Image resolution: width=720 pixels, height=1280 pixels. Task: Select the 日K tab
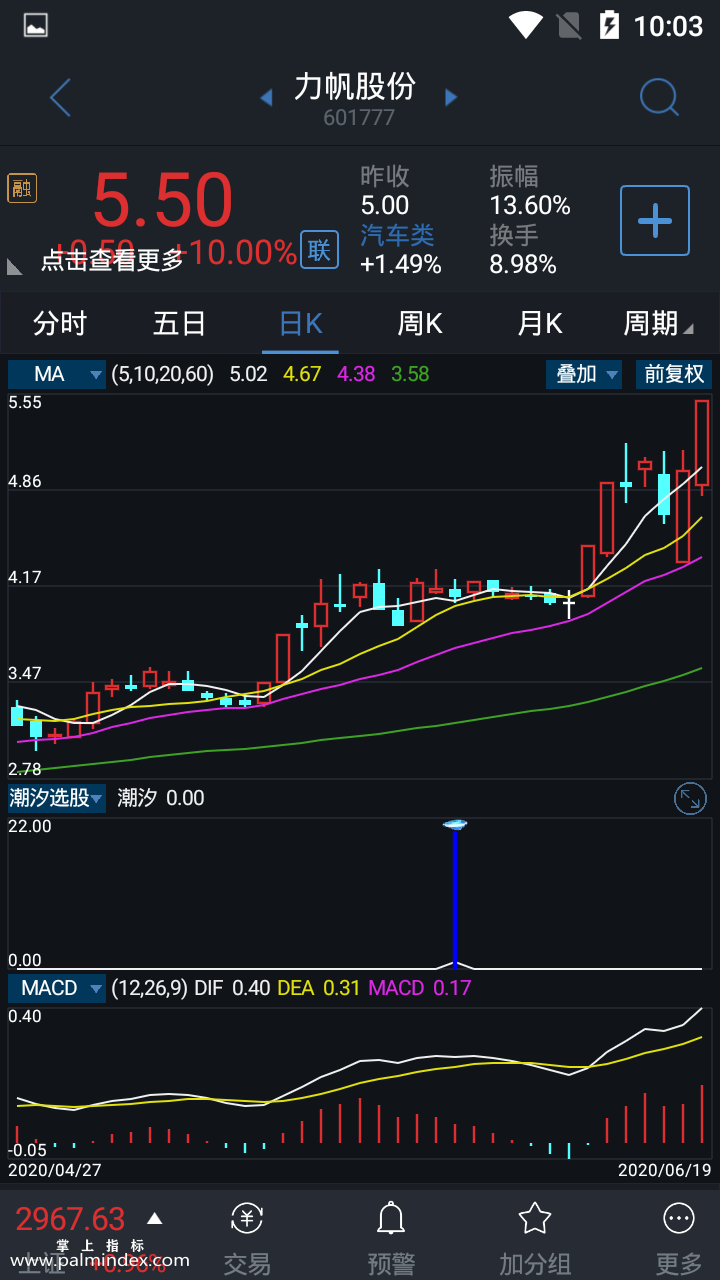point(300,323)
